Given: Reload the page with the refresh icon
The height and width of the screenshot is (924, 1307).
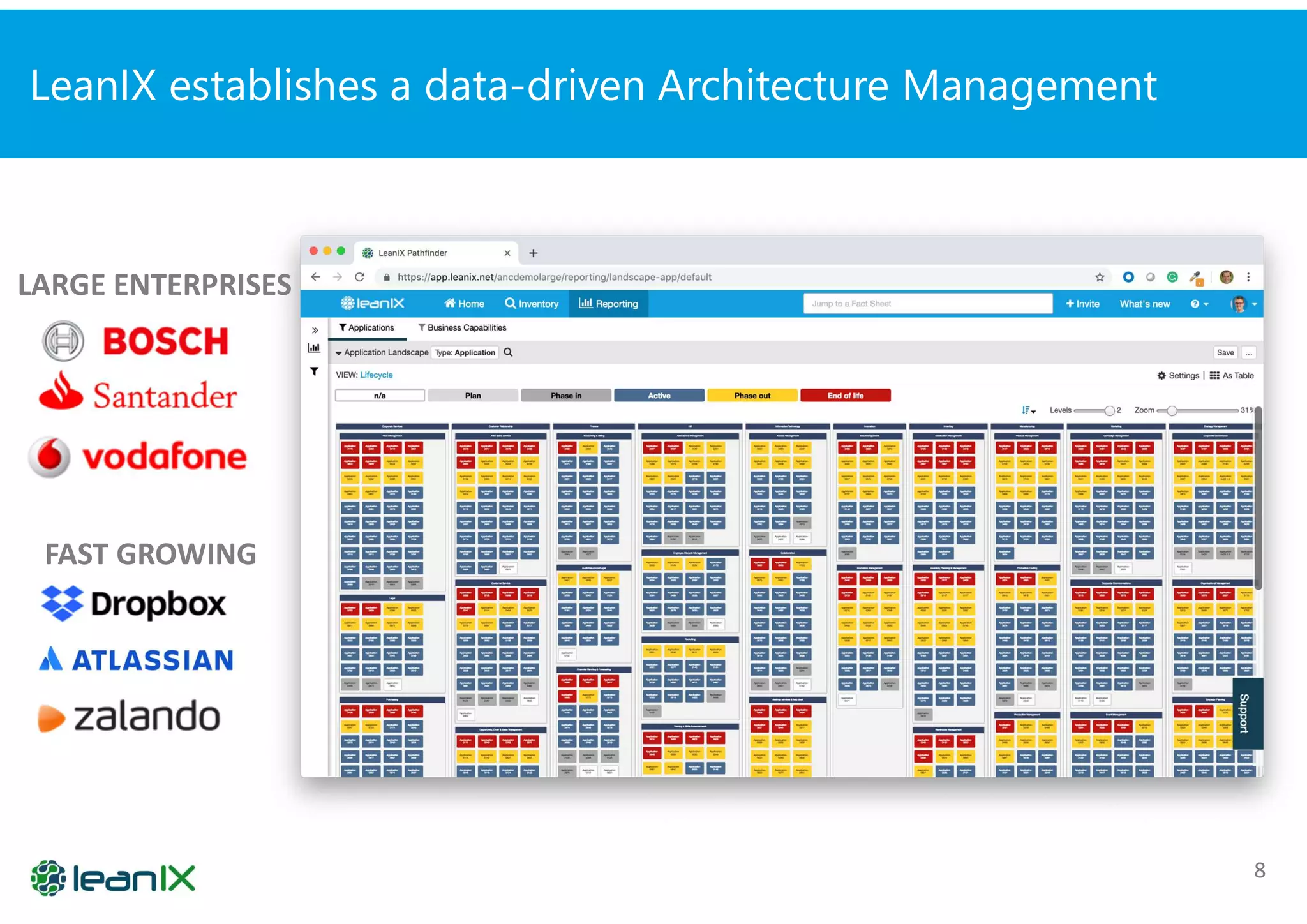Looking at the screenshot, I should pos(360,277).
